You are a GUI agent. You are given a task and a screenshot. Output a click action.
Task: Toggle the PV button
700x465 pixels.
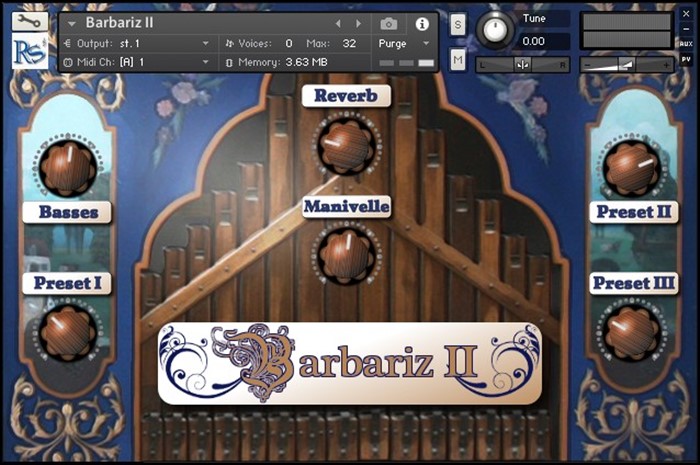[686, 59]
